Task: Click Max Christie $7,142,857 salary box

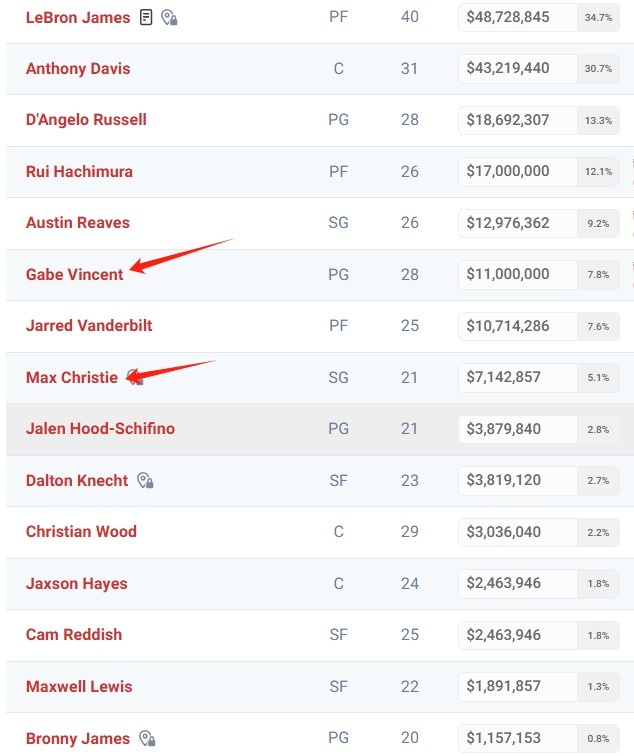Action: click(518, 377)
